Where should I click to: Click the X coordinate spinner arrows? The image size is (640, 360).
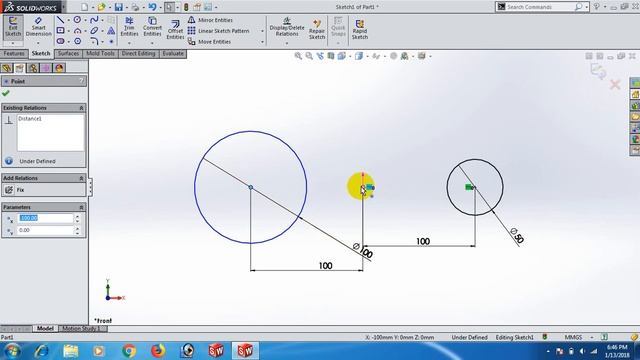(78, 218)
